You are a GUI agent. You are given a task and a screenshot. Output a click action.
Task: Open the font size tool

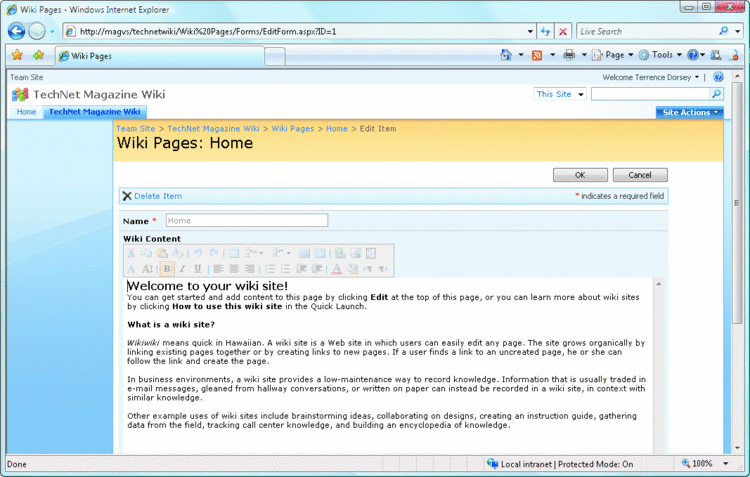147,269
